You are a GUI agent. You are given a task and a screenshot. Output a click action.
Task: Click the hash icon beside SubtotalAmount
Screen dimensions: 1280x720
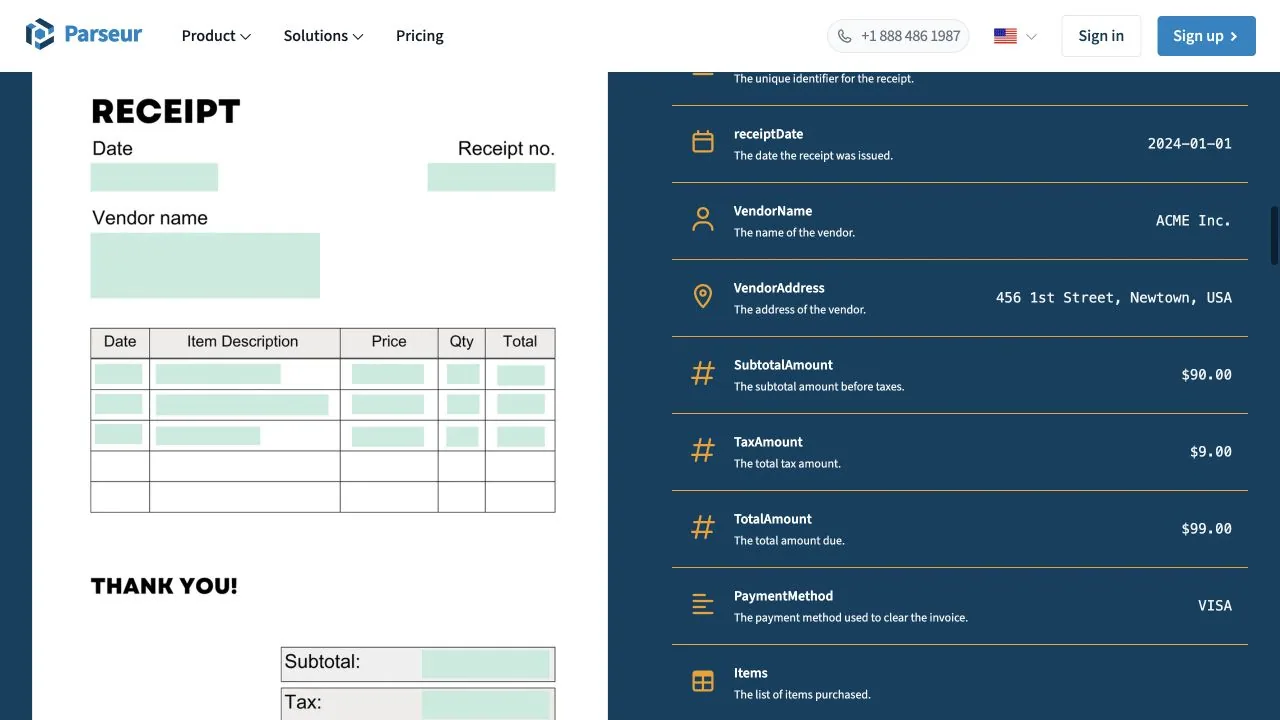coord(703,373)
